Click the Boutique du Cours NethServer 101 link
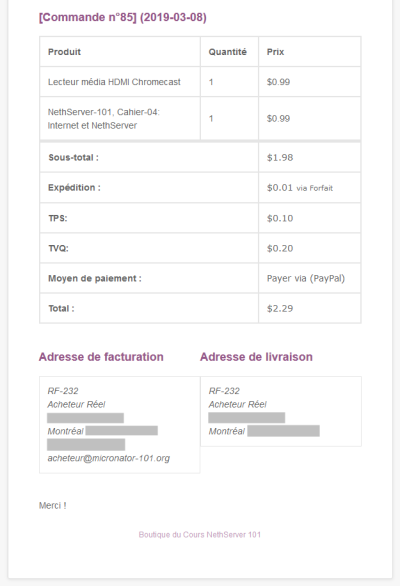Image resolution: width=400 pixels, height=586 pixels. [200, 534]
